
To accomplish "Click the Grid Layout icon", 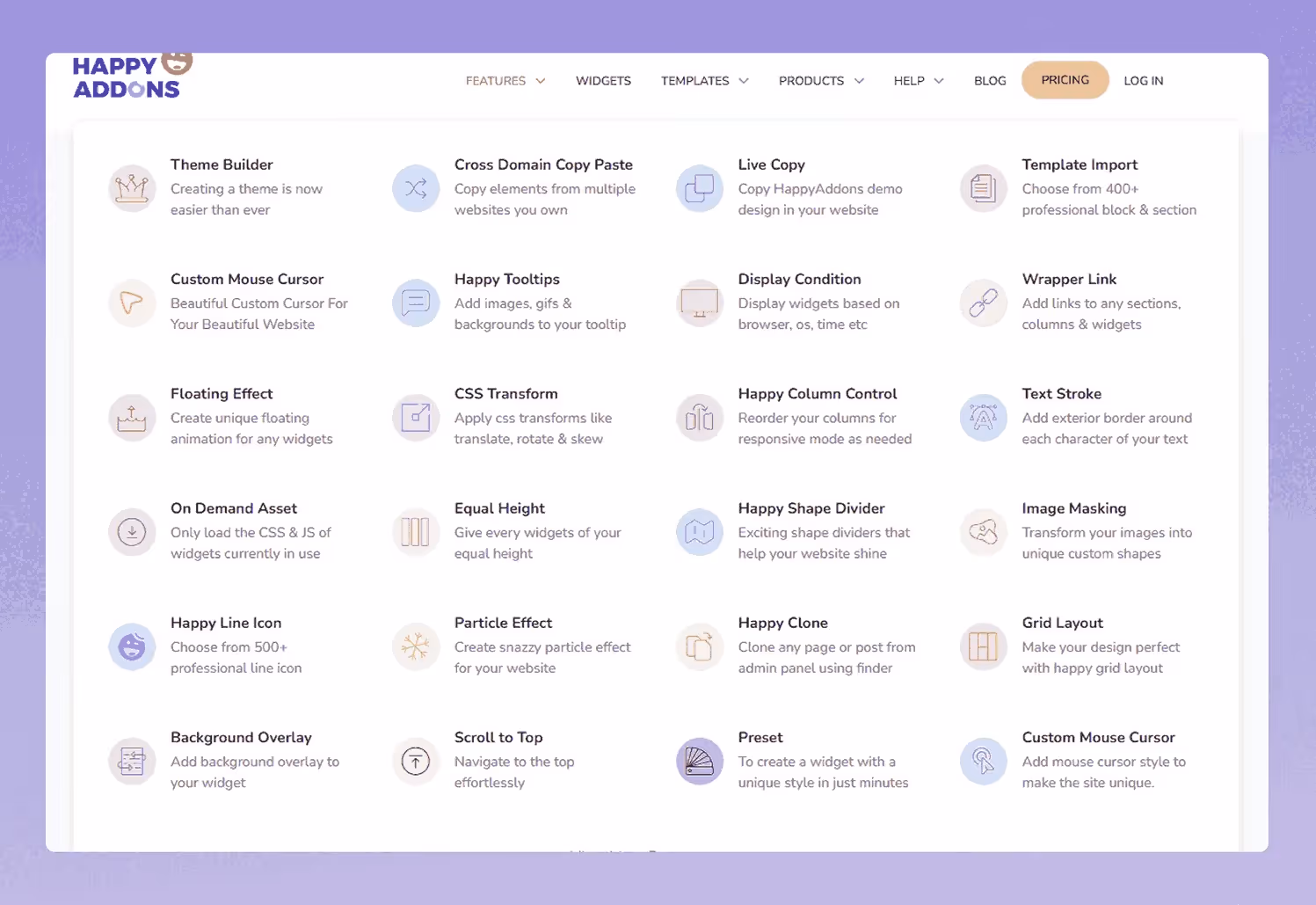I will click(984, 646).
